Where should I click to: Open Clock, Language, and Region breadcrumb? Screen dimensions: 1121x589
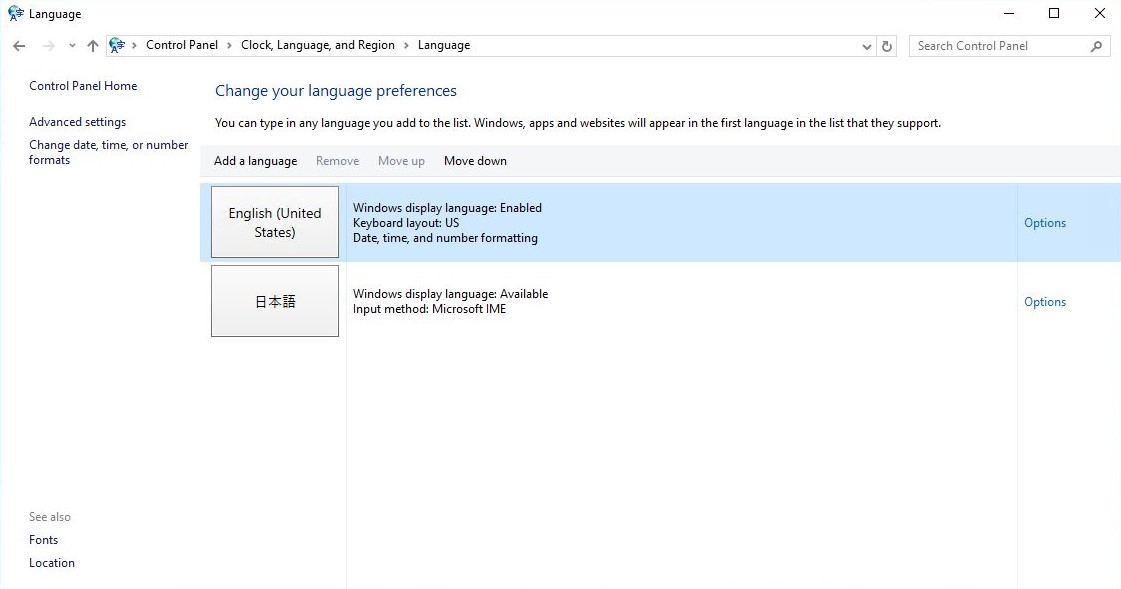click(317, 45)
